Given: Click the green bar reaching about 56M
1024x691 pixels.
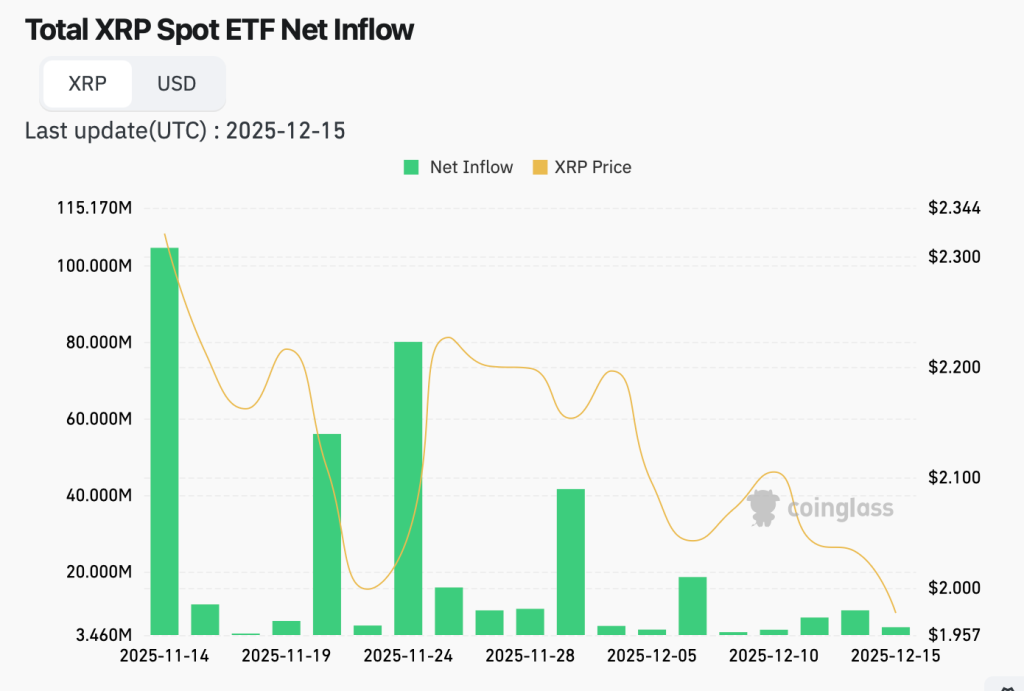Looking at the screenshot, I should pos(327,534).
